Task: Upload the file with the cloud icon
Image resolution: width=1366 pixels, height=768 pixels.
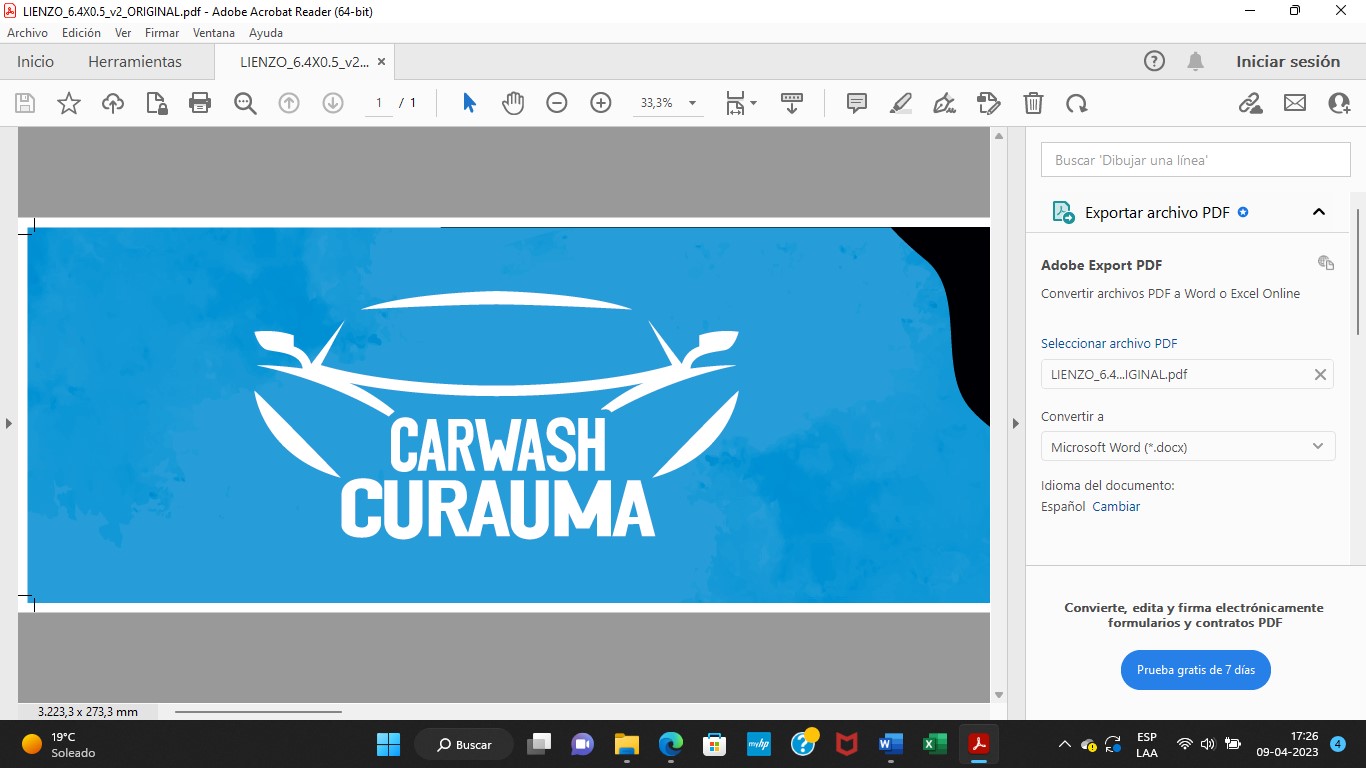Action: point(113,103)
